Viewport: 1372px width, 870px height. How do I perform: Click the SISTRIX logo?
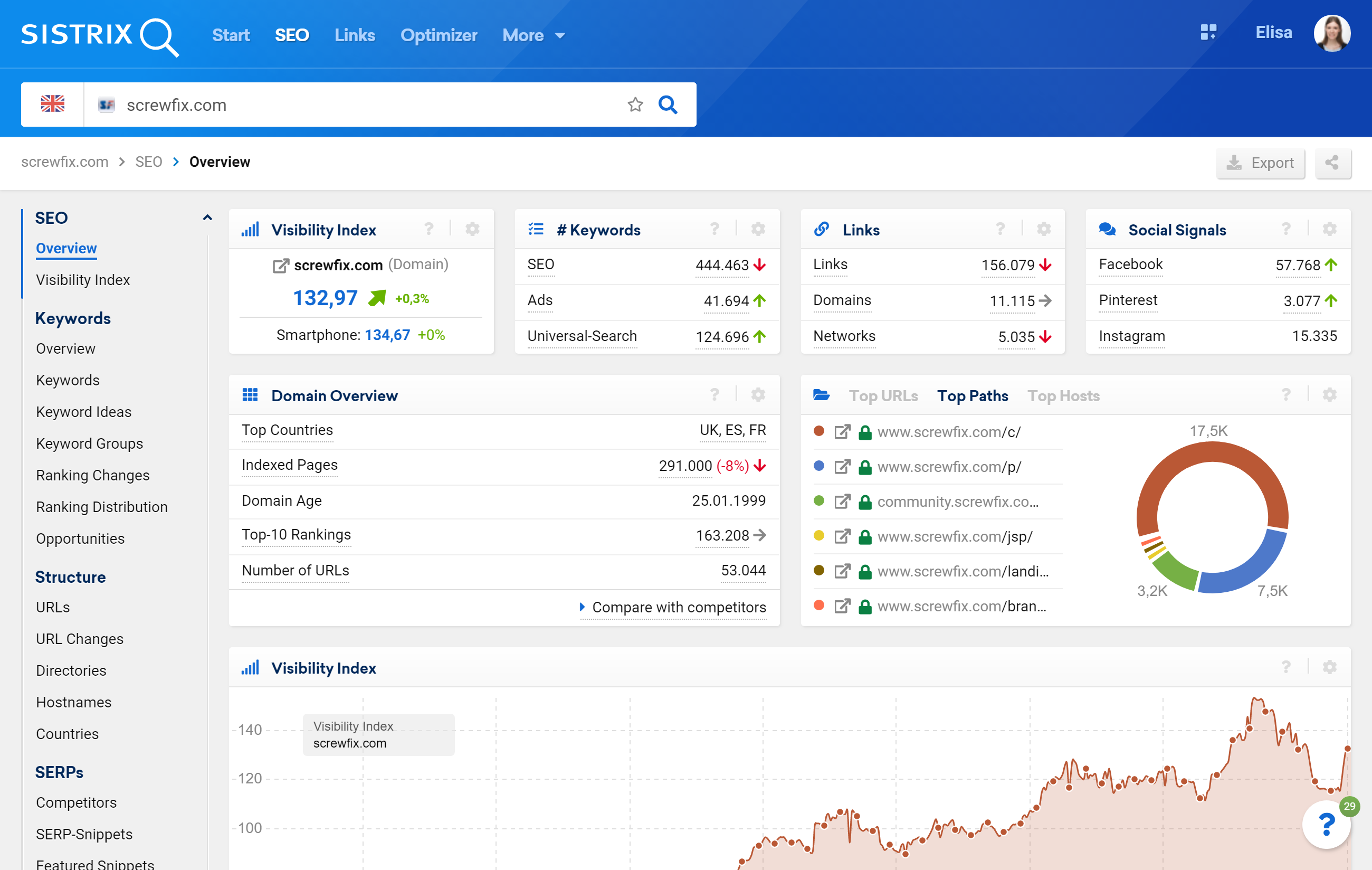pos(100,36)
